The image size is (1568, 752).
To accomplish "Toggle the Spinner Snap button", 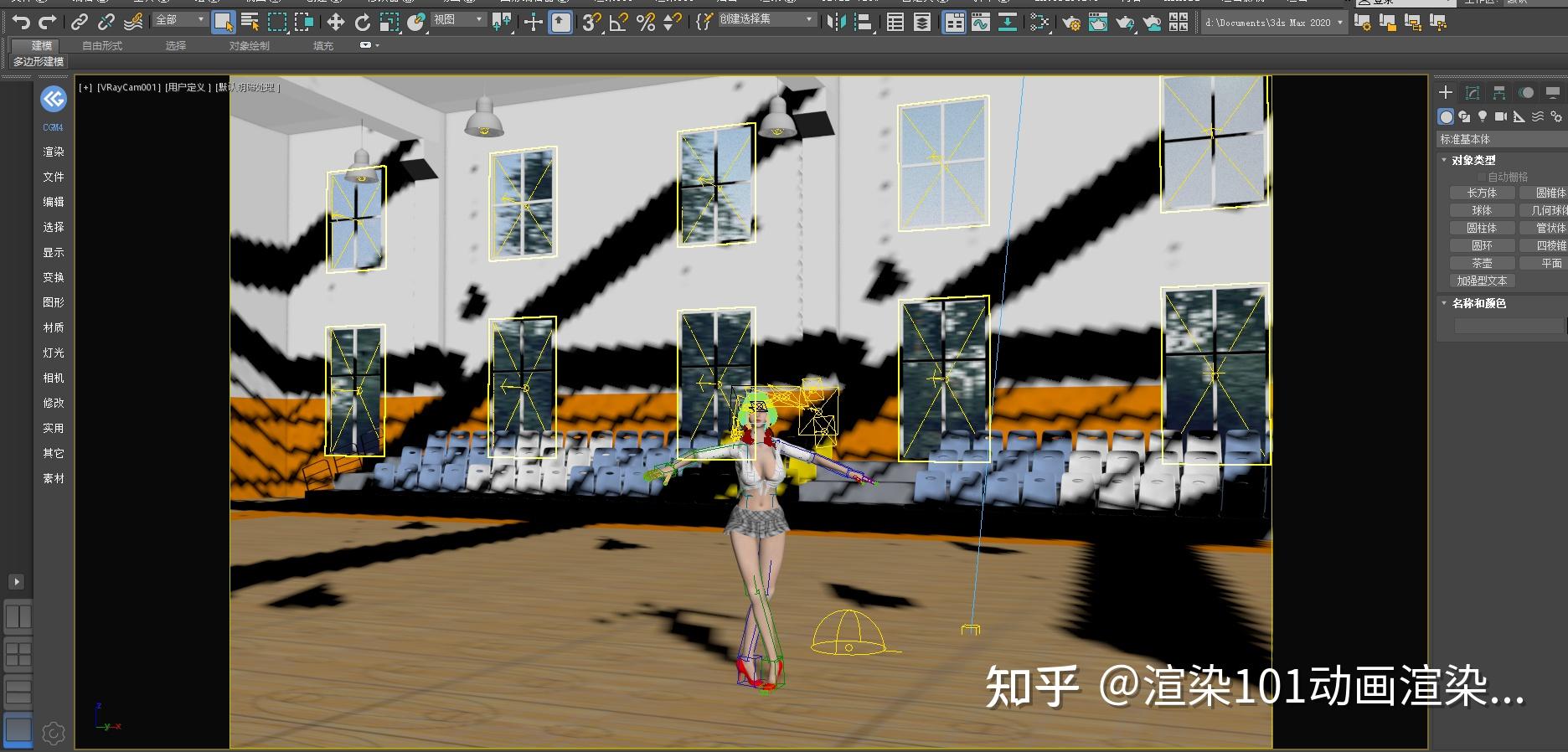I will 672,22.
